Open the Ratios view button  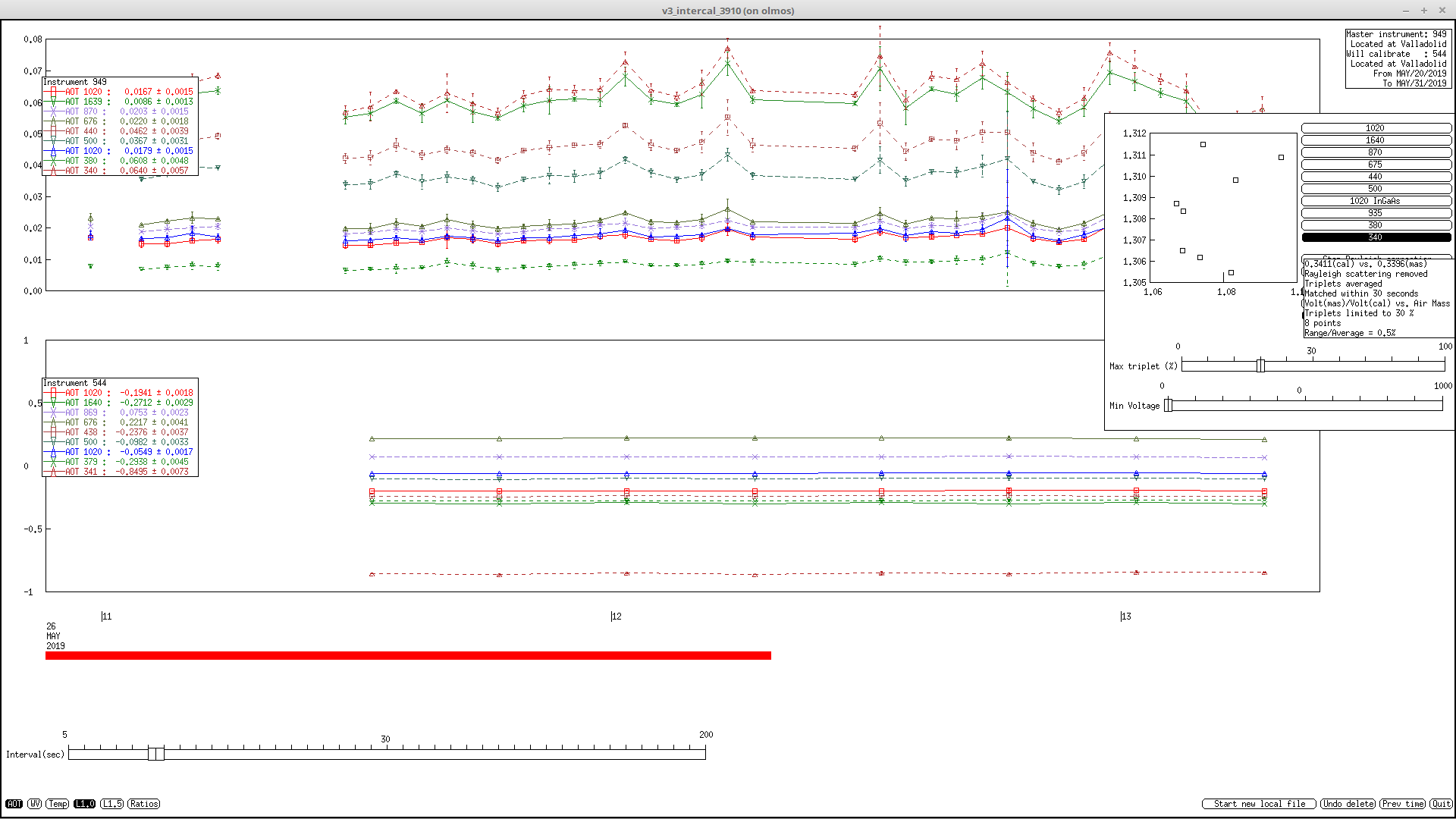pos(144,804)
